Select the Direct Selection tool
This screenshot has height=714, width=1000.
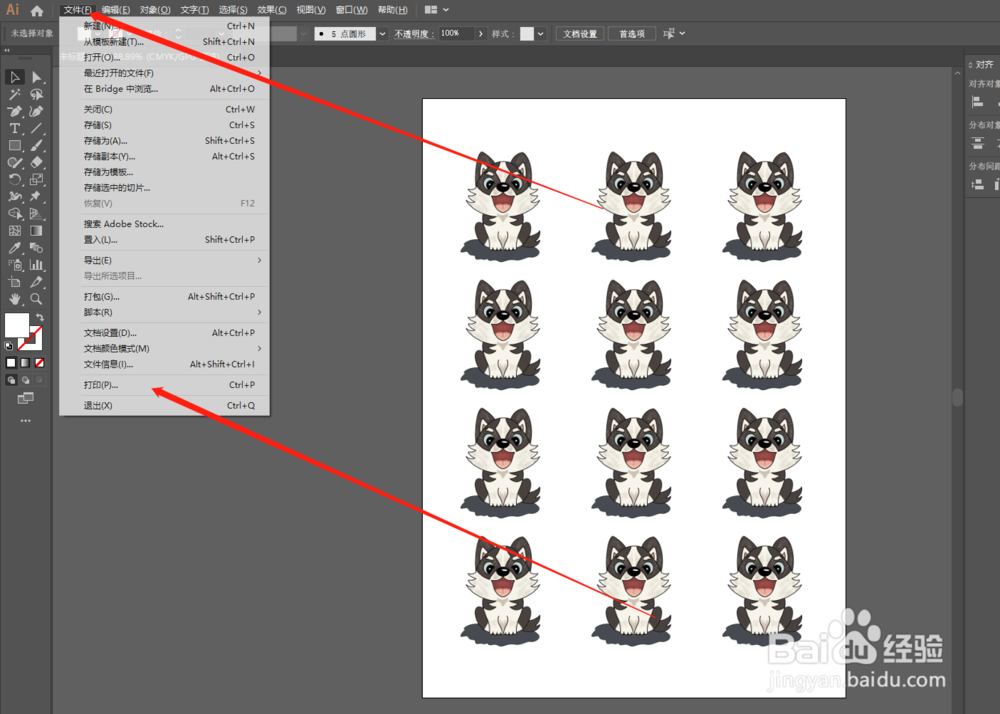[x=36, y=77]
